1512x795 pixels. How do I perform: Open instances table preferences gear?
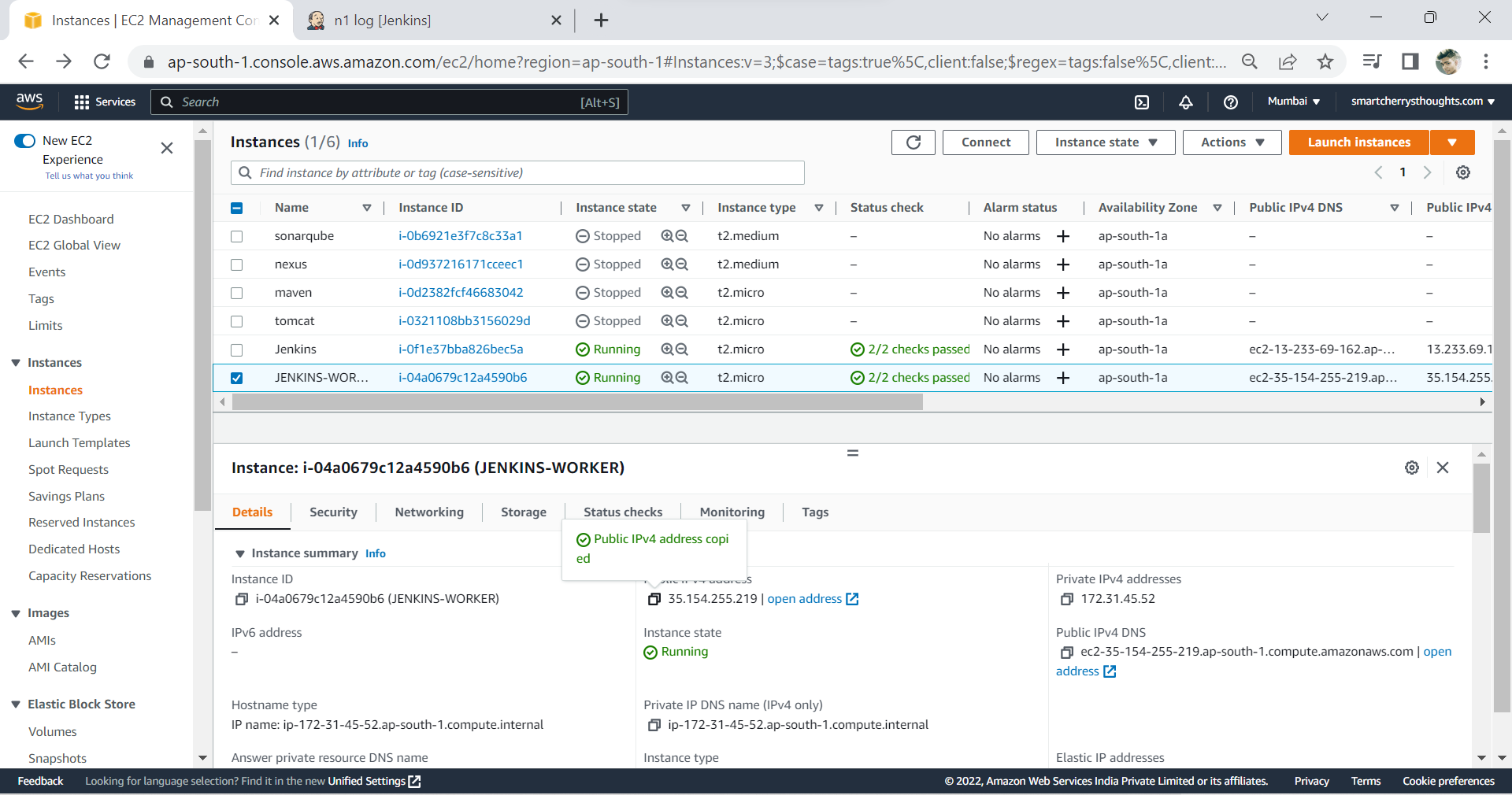coord(1462,172)
